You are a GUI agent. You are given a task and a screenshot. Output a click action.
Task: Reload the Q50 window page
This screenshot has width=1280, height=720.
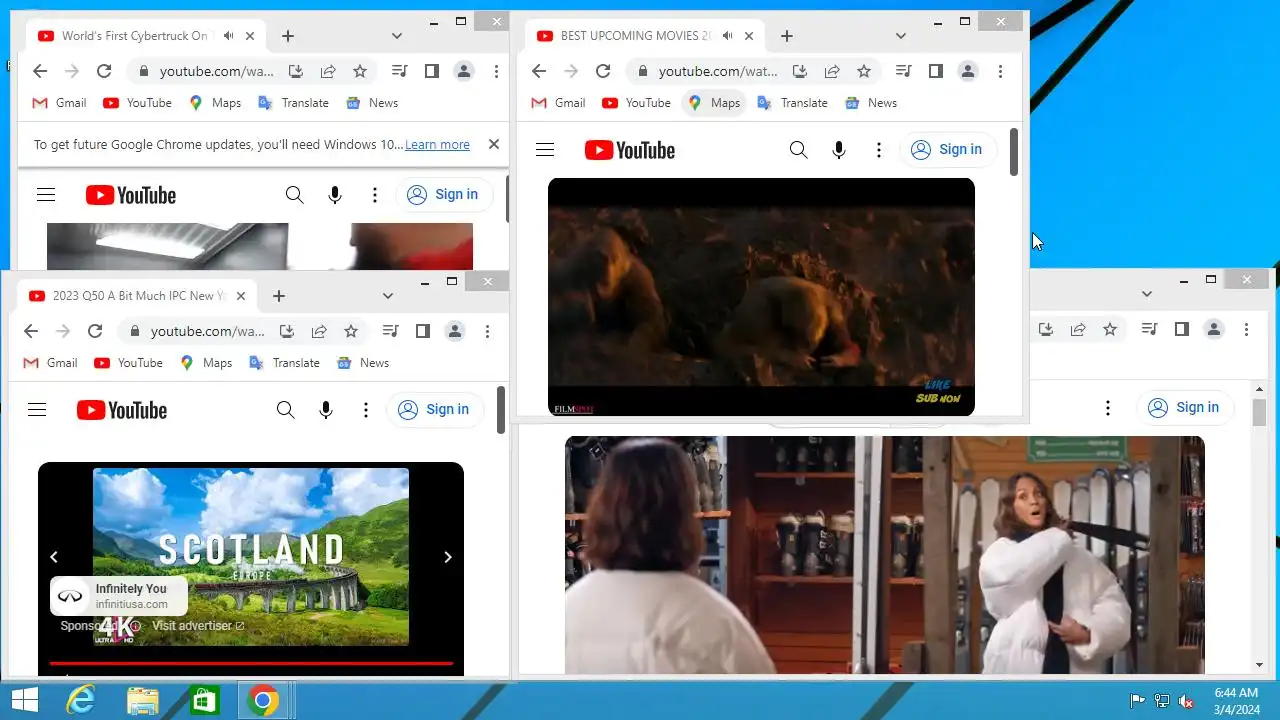(x=95, y=331)
